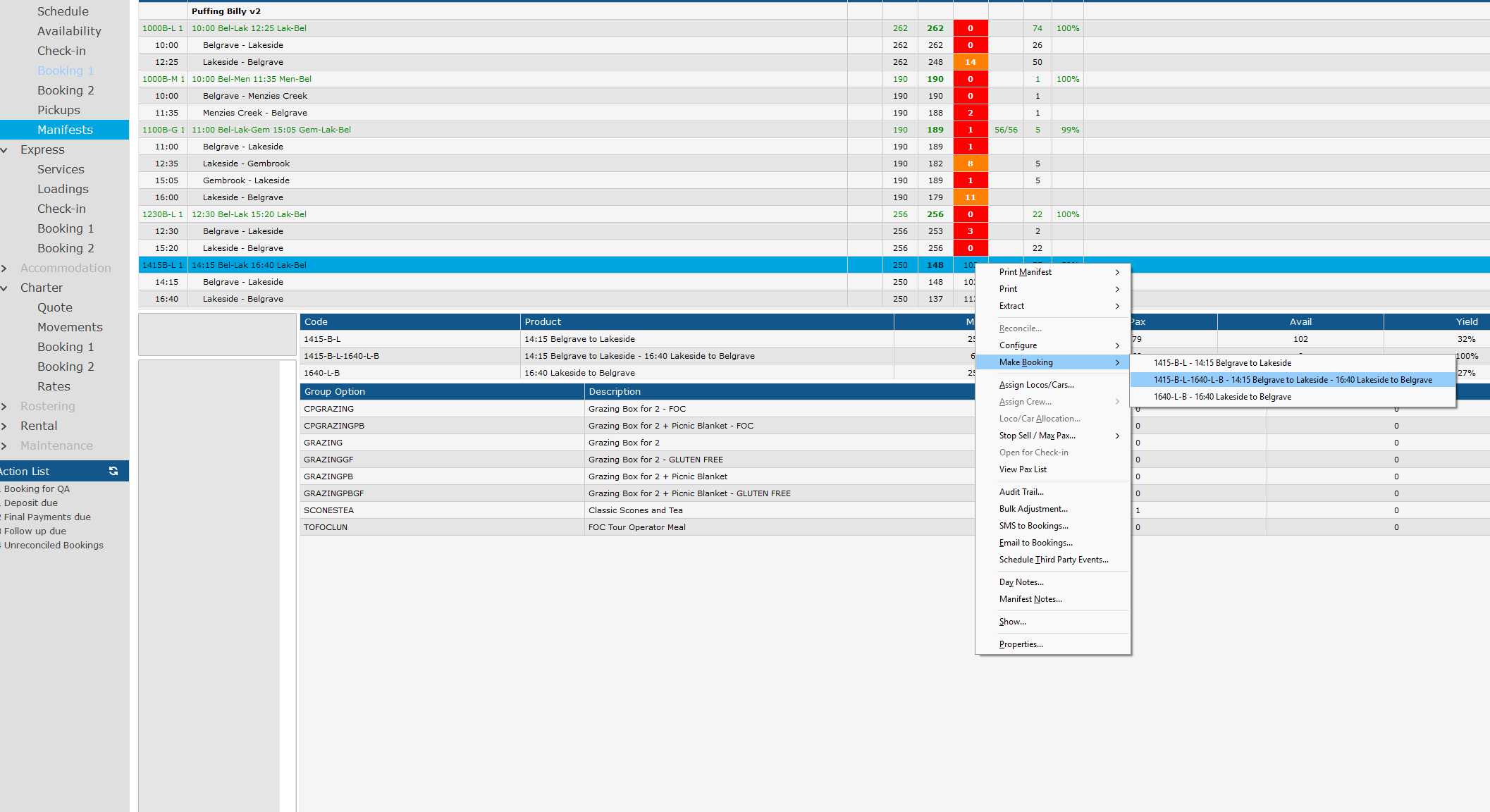Expand the Accommodation section
The image size is (1490, 812).
click(4, 268)
